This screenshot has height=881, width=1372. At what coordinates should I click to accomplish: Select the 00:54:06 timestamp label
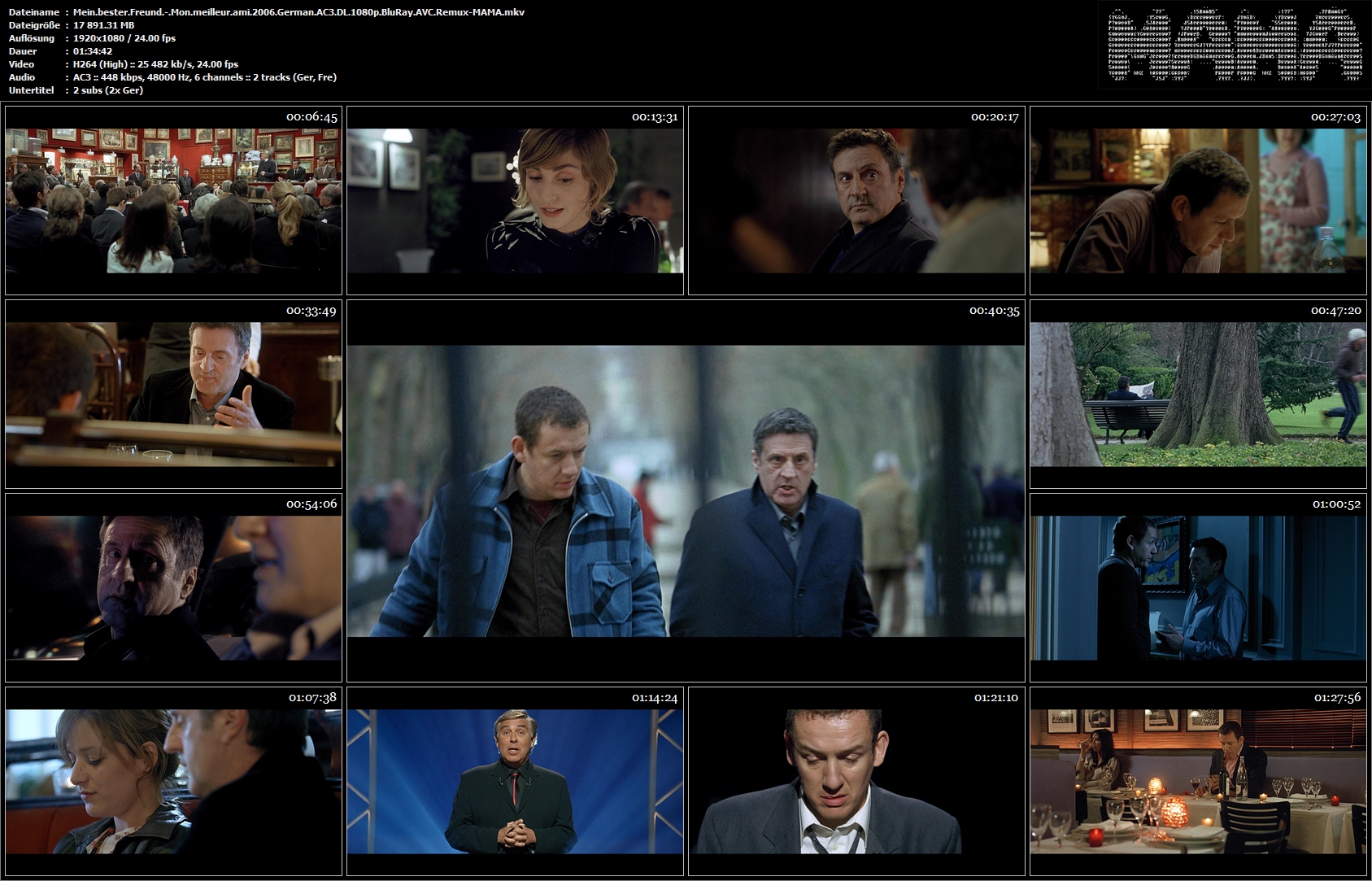pyautogui.click(x=311, y=504)
